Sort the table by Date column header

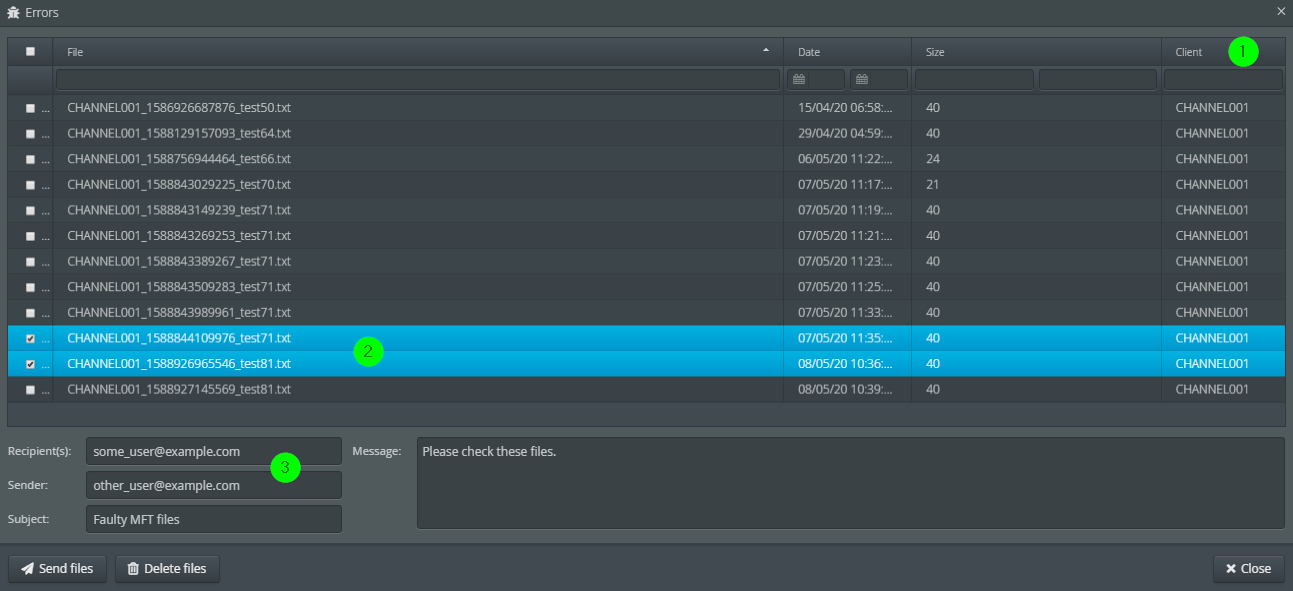[x=809, y=52]
